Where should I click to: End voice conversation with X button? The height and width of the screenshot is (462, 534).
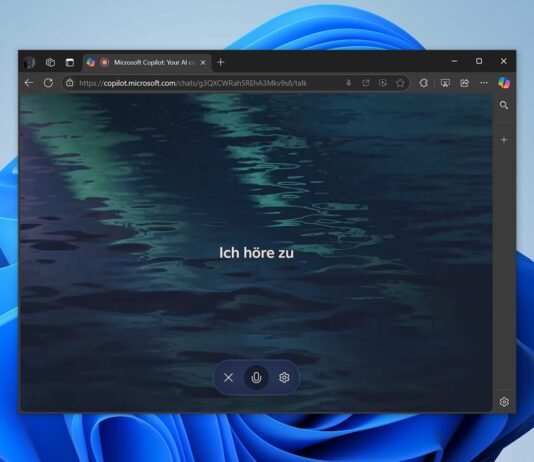tap(229, 377)
